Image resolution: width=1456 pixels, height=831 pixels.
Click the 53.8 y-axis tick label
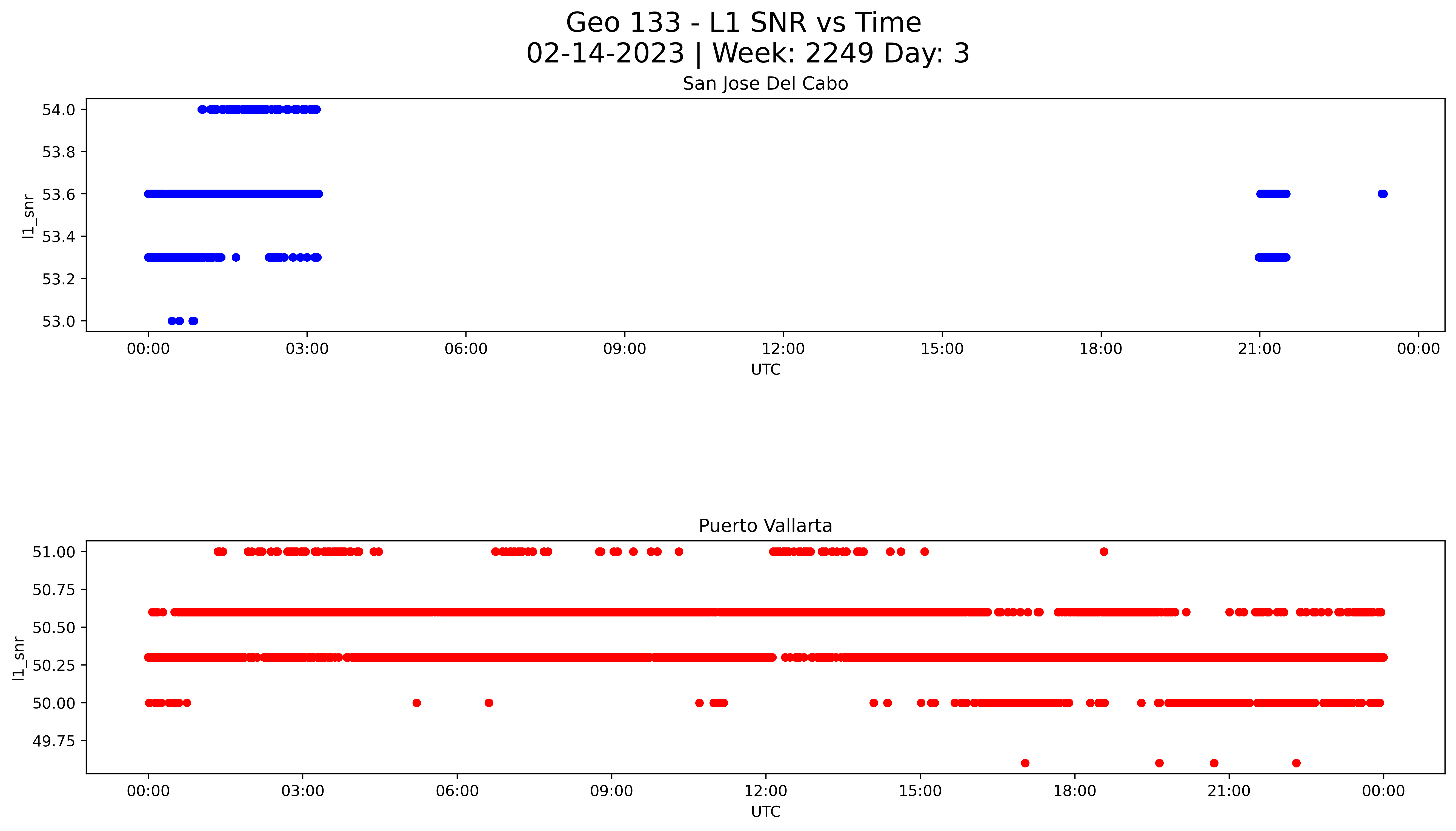(x=59, y=152)
